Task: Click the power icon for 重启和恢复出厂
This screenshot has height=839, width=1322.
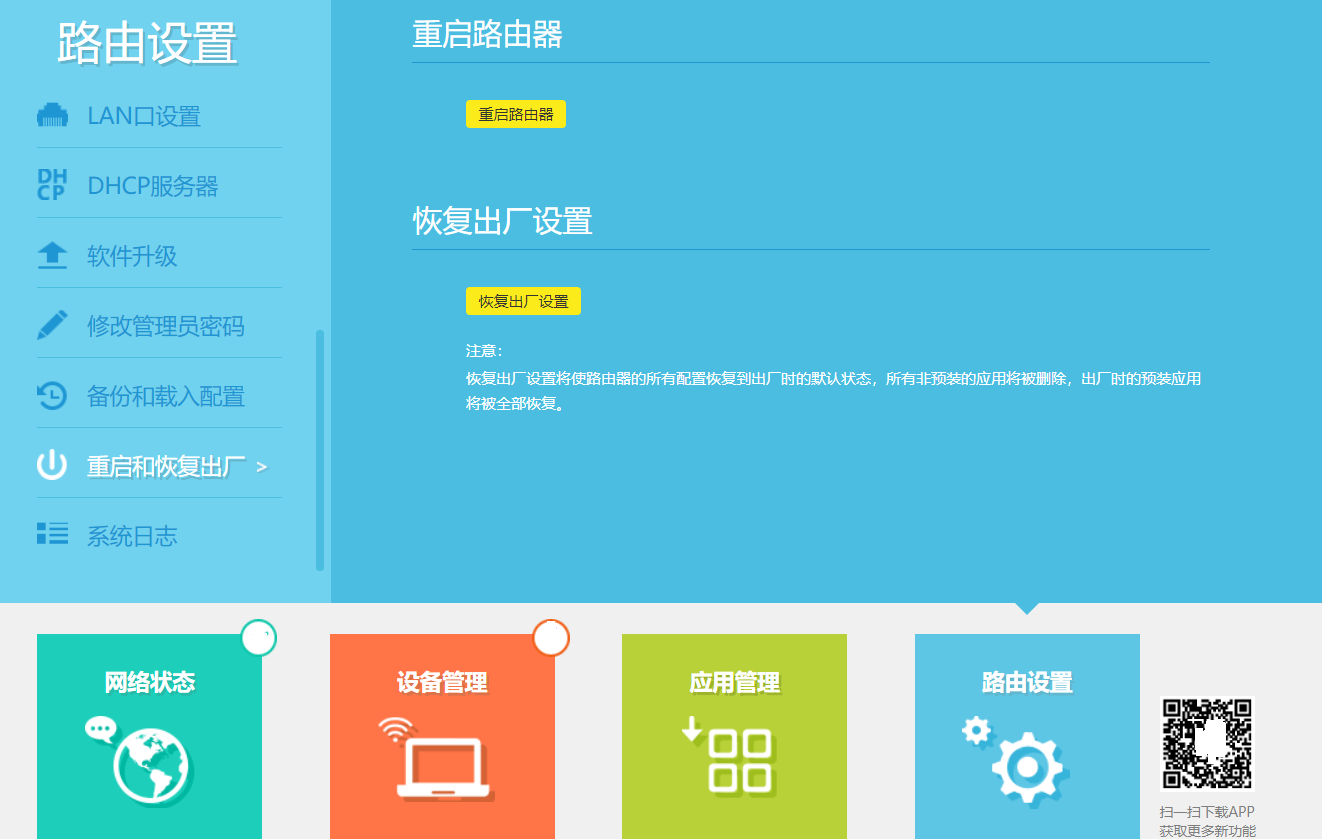Action: click(52, 465)
